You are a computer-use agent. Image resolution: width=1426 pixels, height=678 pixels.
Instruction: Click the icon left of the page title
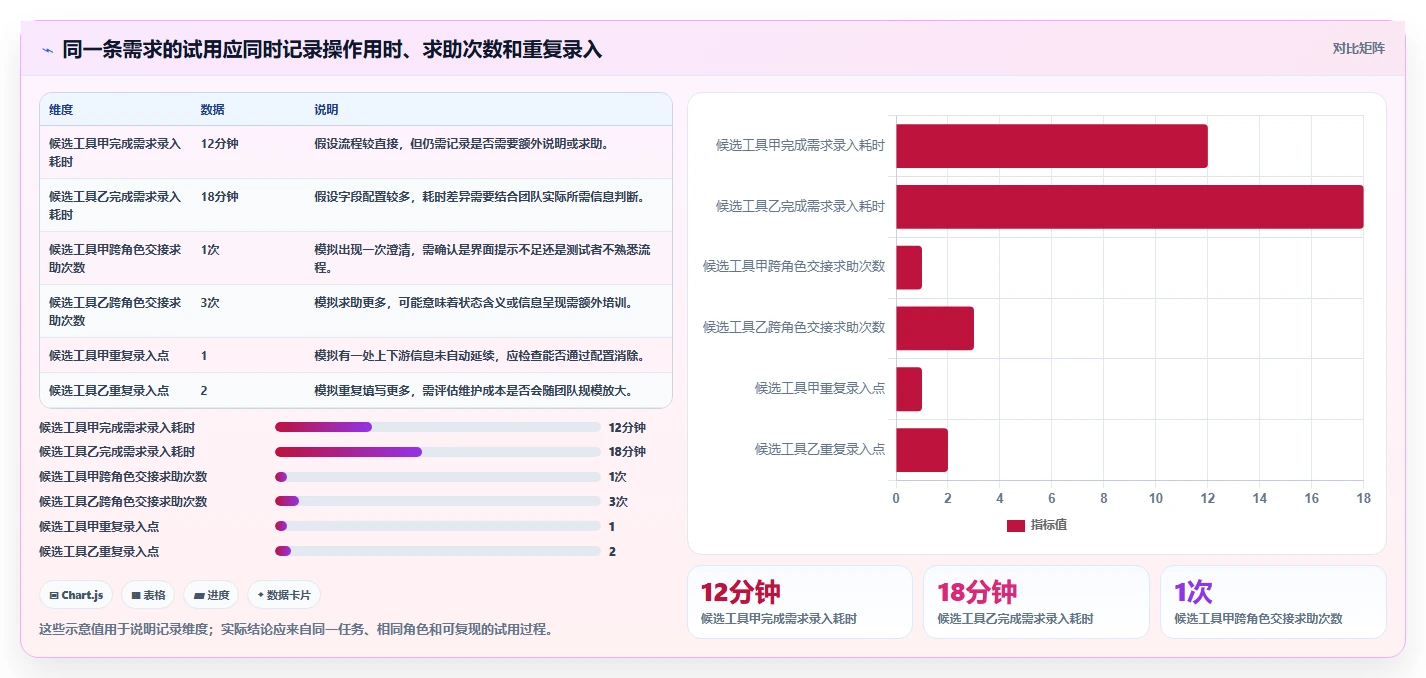(47, 50)
